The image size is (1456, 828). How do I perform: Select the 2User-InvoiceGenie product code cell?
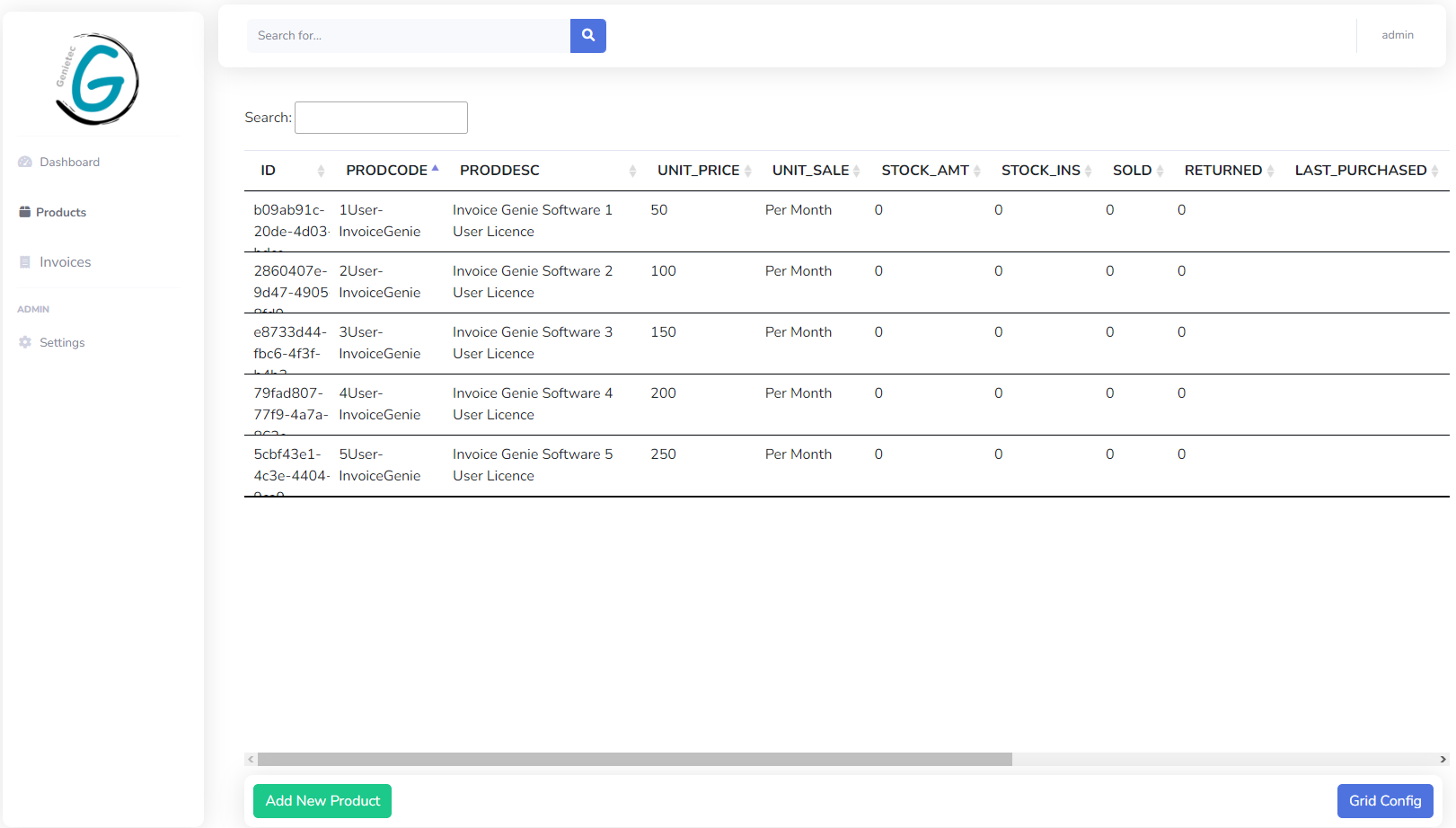pos(380,282)
